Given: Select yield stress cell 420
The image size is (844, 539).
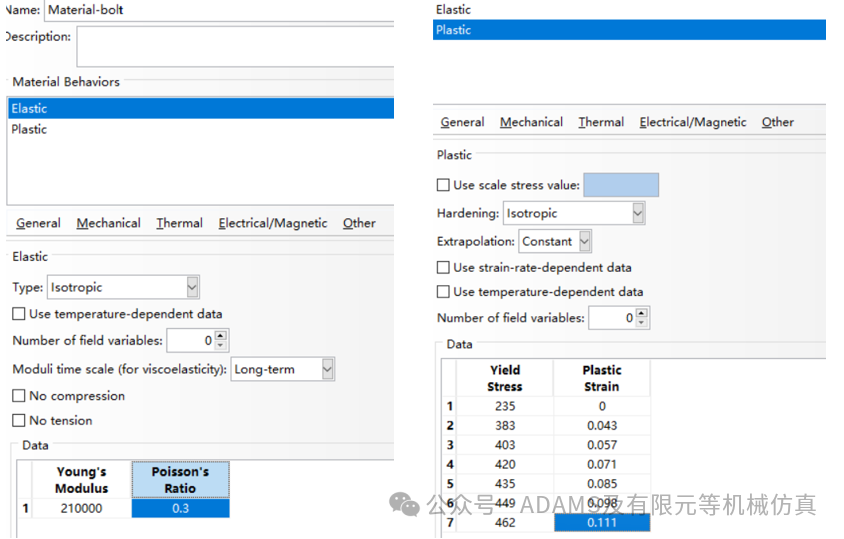Looking at the screenshot, I should coord(505,464).
